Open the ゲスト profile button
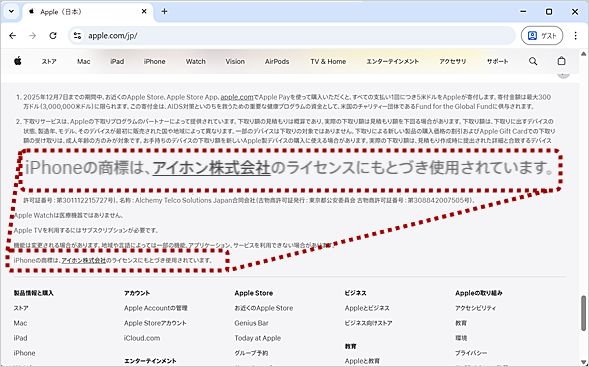The height and width of the screenshot is (367, 589). pos(542,36)
